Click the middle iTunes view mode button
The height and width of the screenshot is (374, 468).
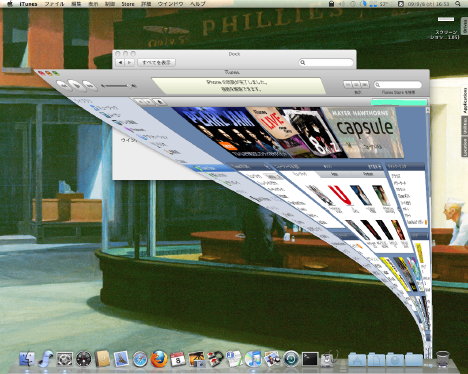point(356,85)
